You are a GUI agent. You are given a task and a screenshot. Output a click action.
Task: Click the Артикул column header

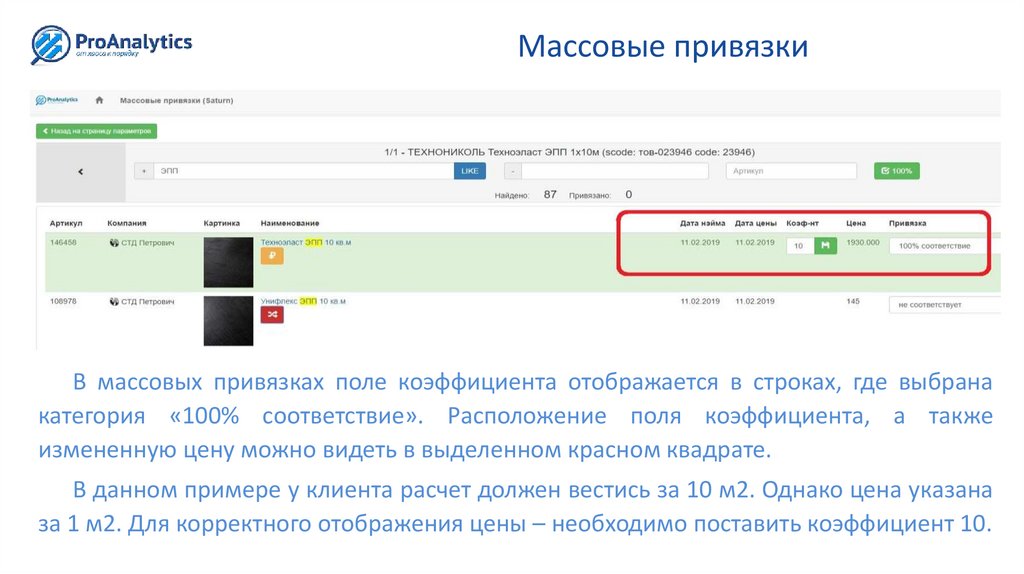point(66,223)
